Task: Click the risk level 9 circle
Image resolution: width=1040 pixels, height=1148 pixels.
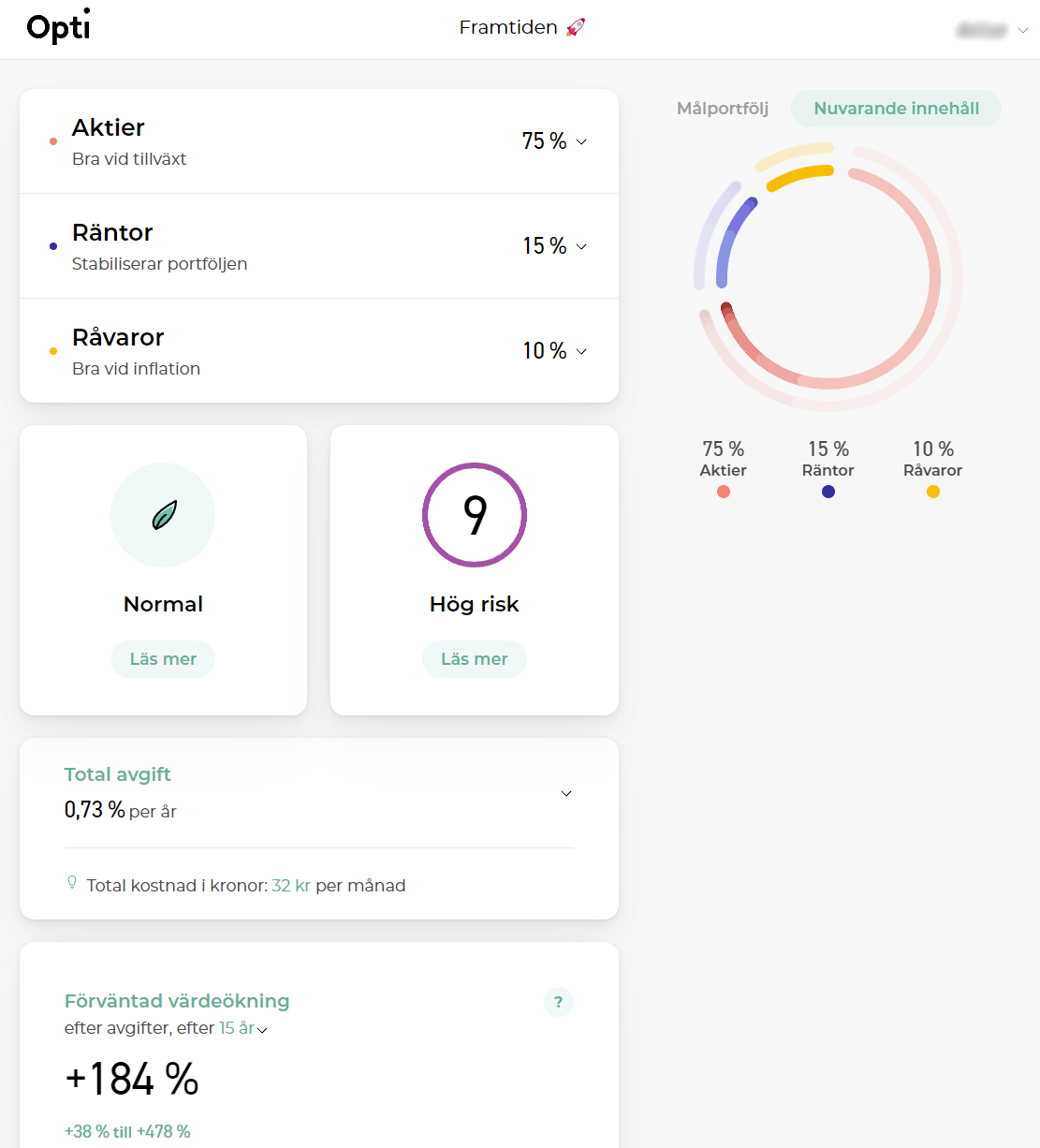Action: [475, 515]
